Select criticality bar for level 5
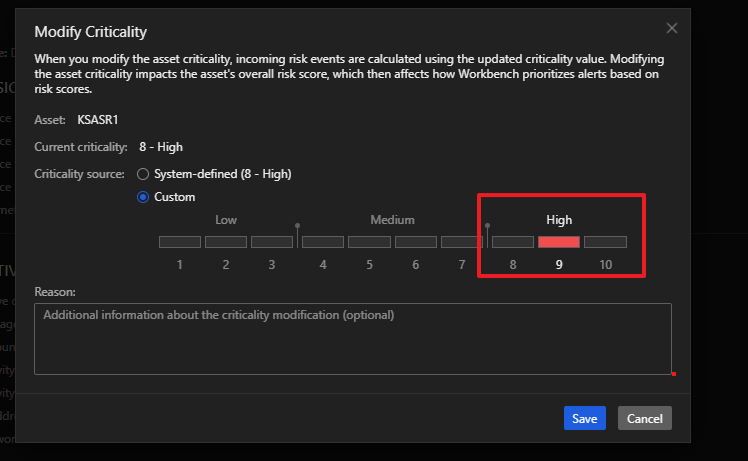The width and height of the screenshot is (748, 461). pyautogui.click(x=369, y=242)
